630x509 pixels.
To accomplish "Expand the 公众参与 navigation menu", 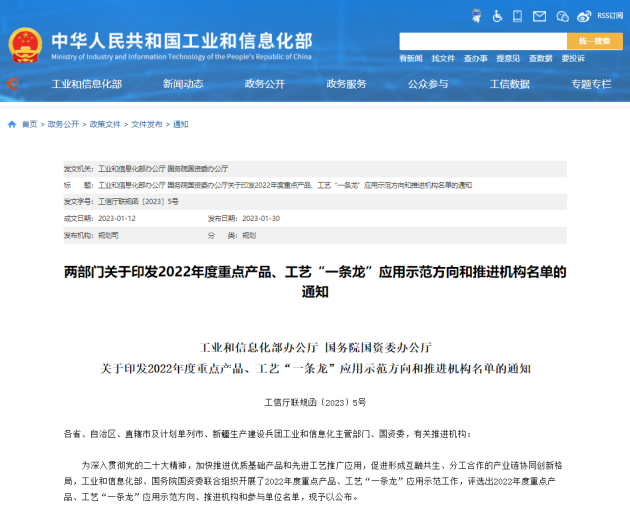I will 428,84.
